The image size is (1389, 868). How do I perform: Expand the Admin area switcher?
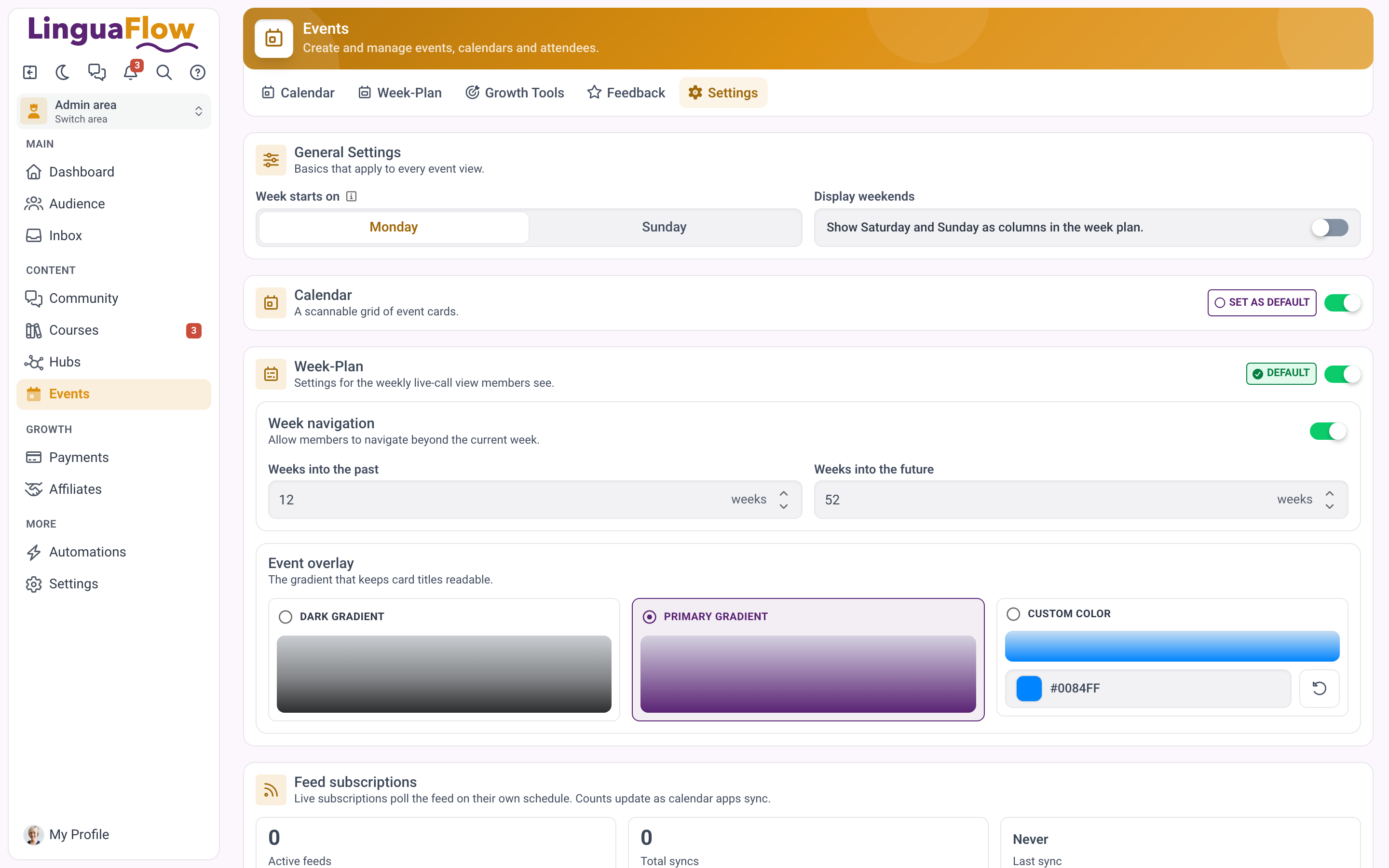(x=114, y=111)
